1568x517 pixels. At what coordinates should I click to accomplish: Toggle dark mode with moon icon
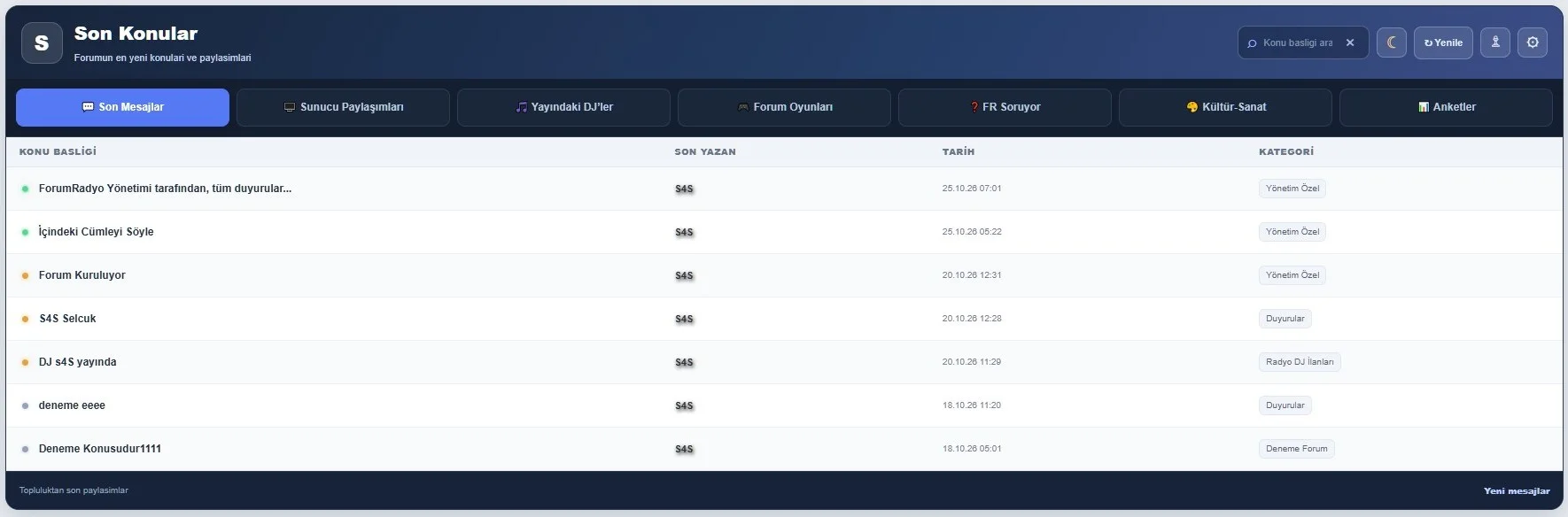pyautogui.click(x=1392, y=42)
